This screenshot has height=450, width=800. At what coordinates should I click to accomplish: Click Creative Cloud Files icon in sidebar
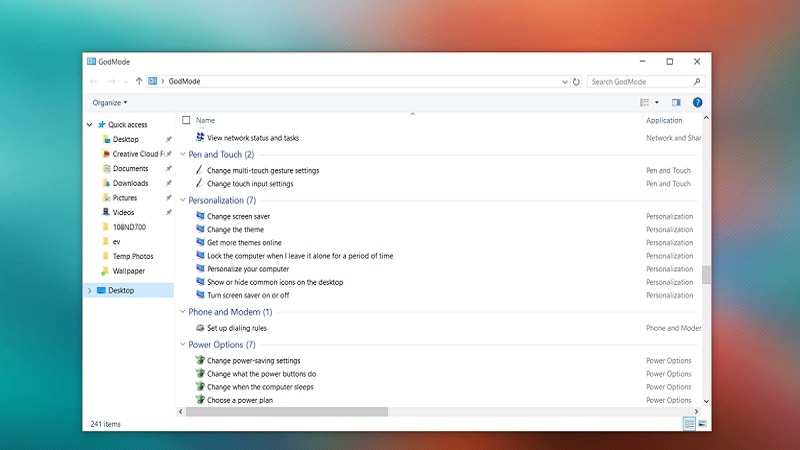click(x=106, y=154)
